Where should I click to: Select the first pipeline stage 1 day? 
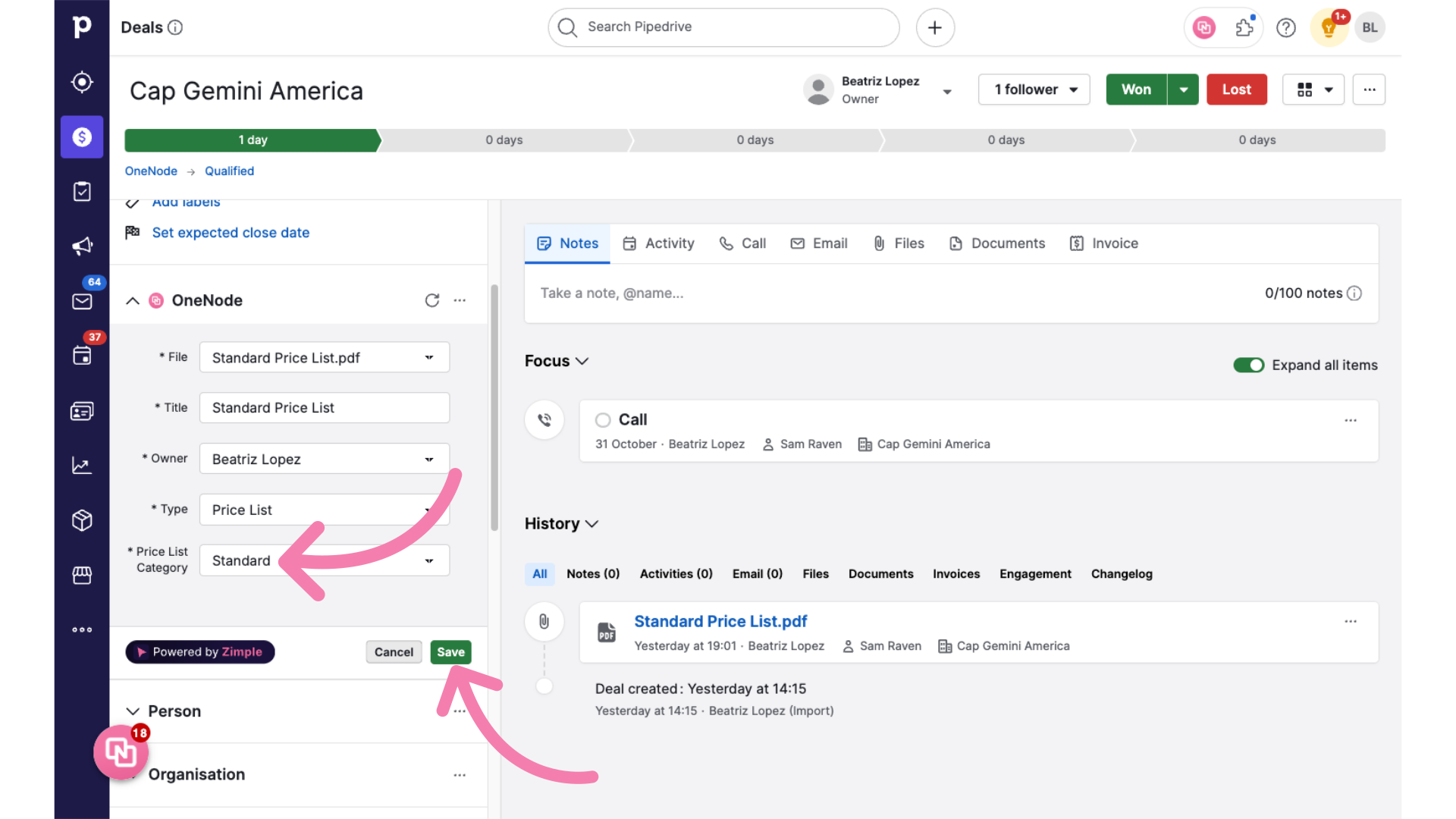click(x=253, y=140)
